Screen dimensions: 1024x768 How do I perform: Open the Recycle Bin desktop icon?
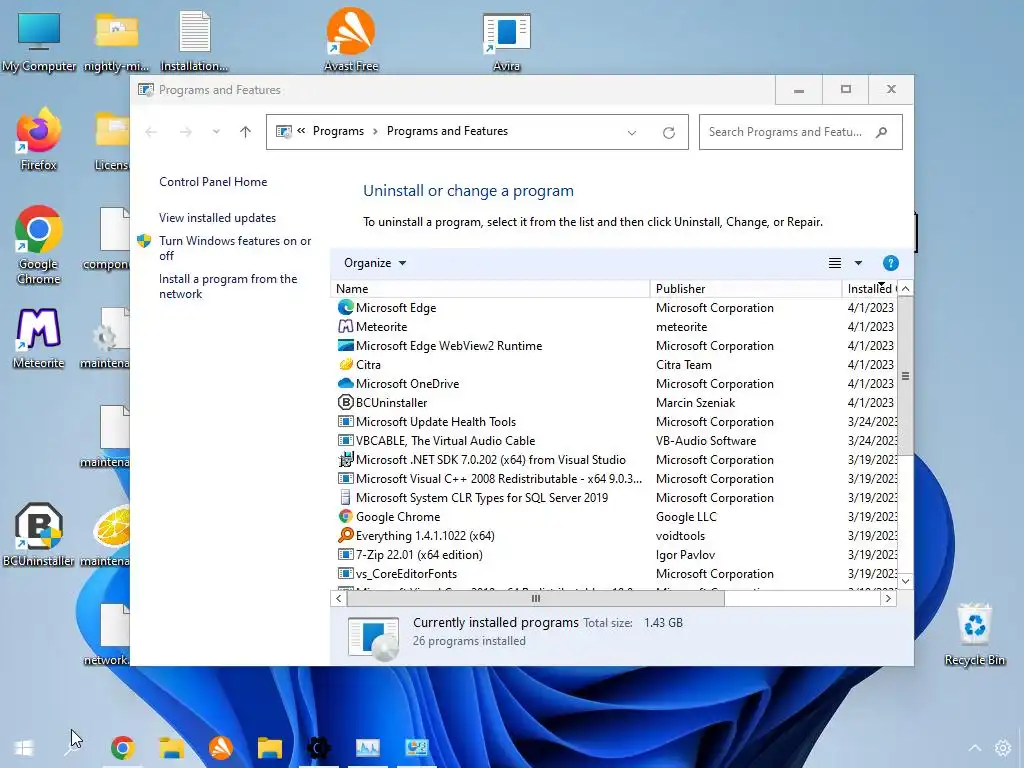coord(974,635)
